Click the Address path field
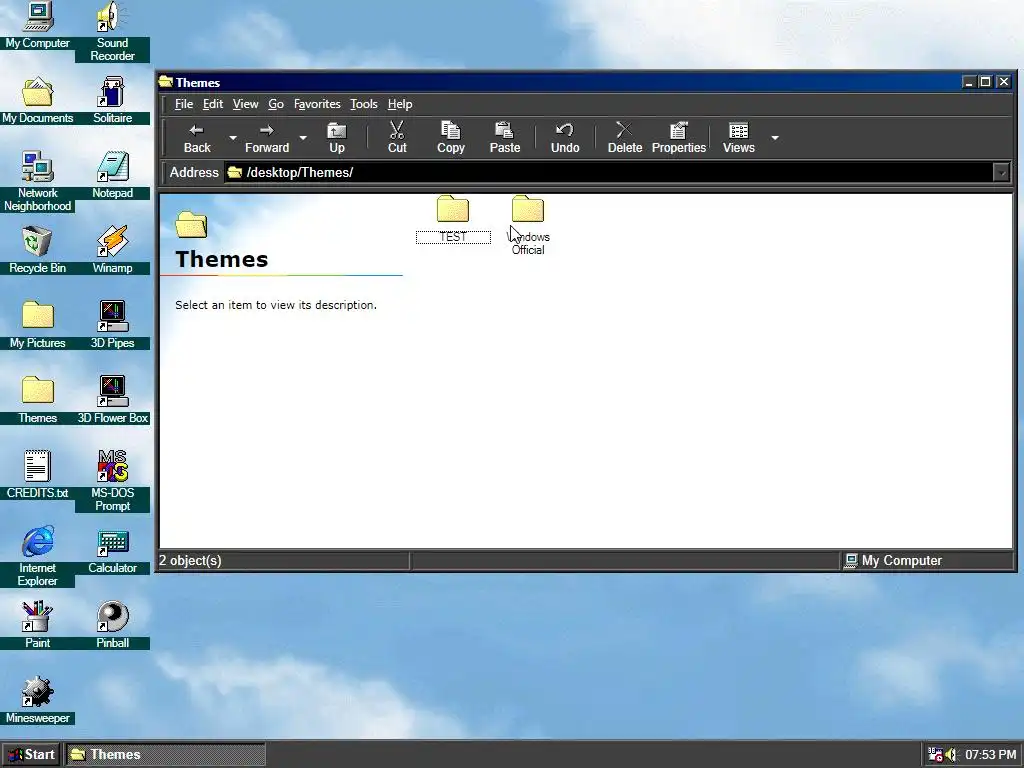The height and width of the screenshot is (768, 1024). (609, 172)
